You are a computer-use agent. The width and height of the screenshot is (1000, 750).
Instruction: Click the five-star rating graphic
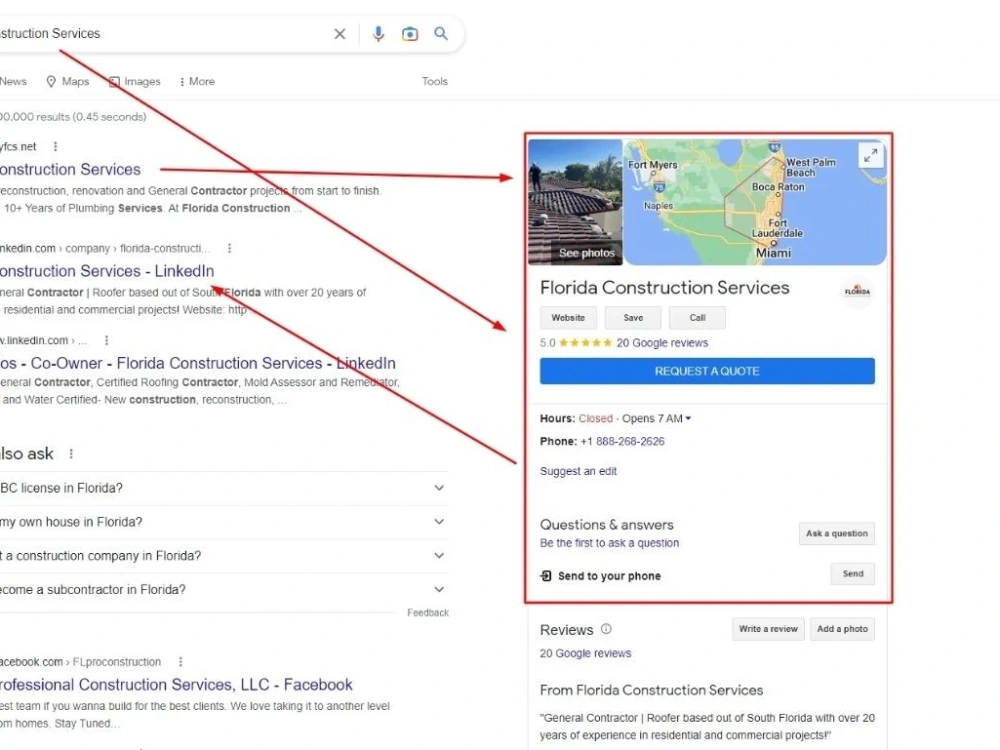pyautogui.click(x=585, y=343)
